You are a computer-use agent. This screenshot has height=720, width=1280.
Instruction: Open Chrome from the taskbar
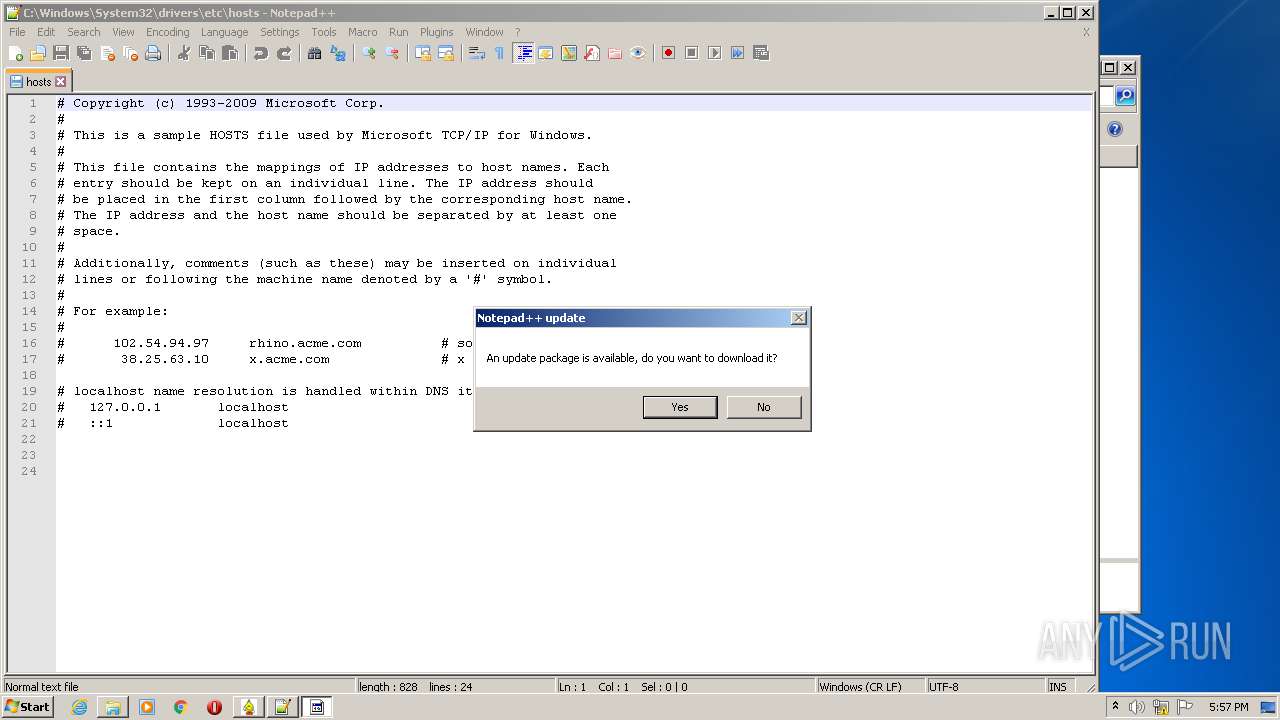pos(181,707)
